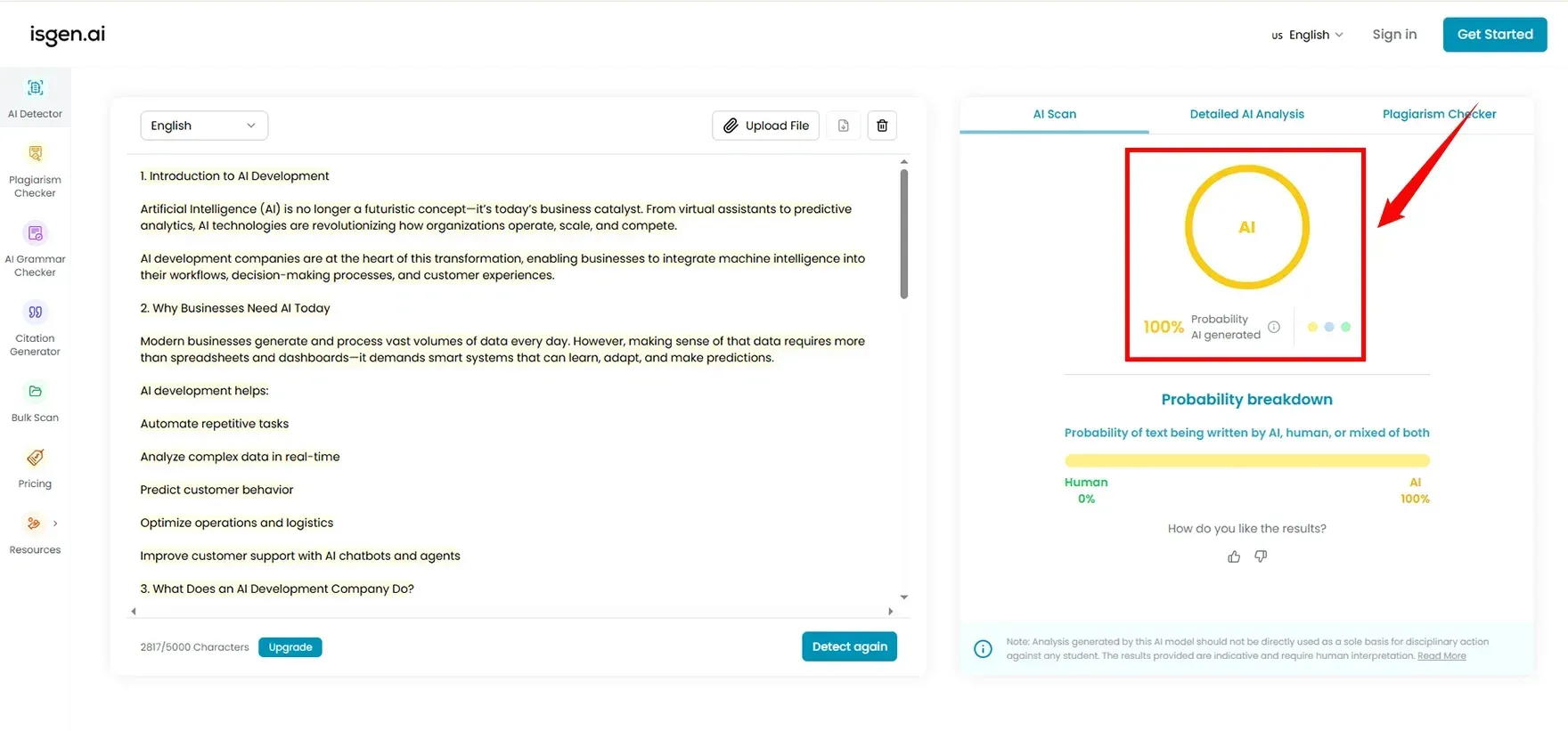Click the AI result circle gauge
Image resolution: width=1568 pixels, height=731 pixels.
(x=1246, y=227)
